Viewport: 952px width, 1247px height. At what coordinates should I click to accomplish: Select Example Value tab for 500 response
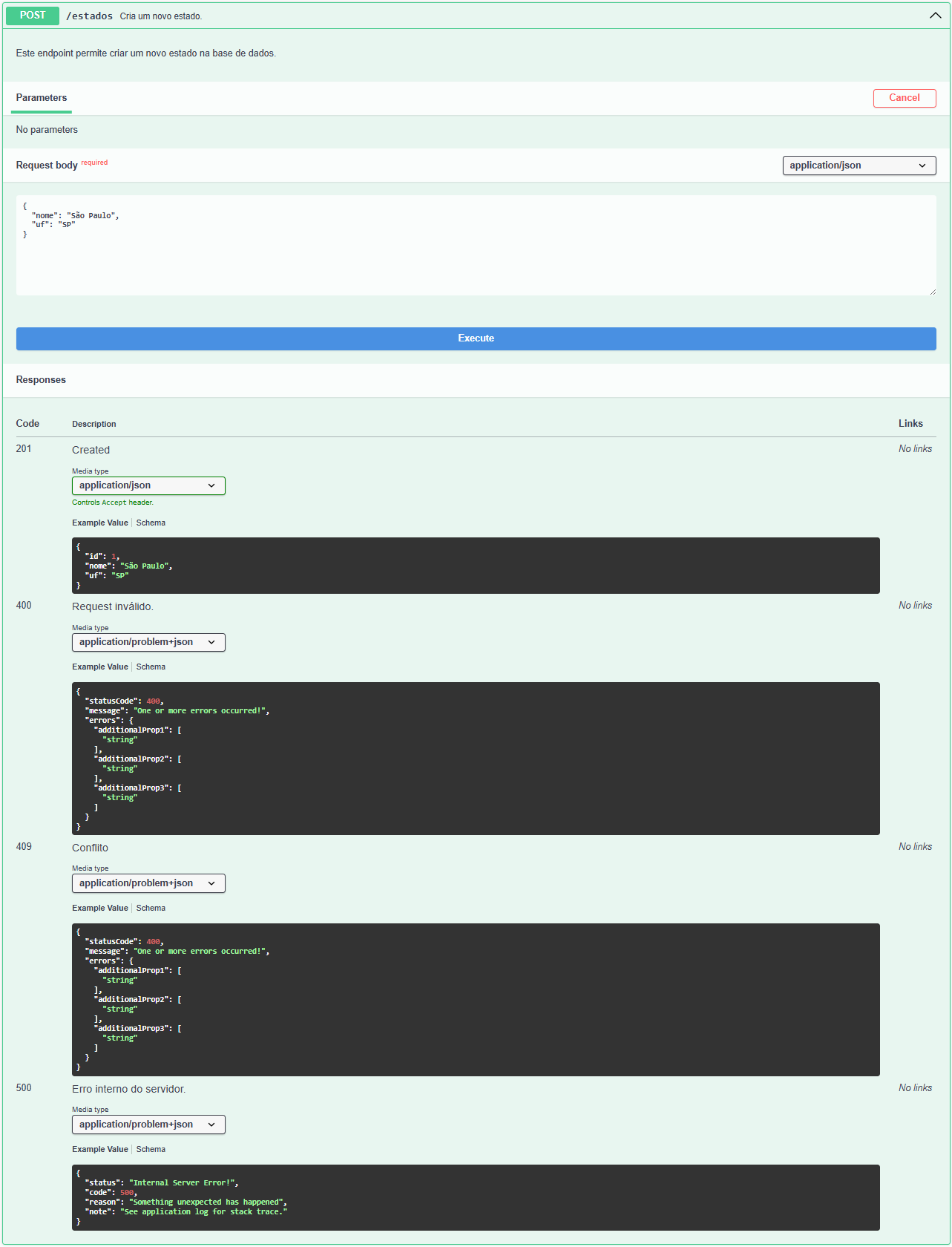(100, 1150)
